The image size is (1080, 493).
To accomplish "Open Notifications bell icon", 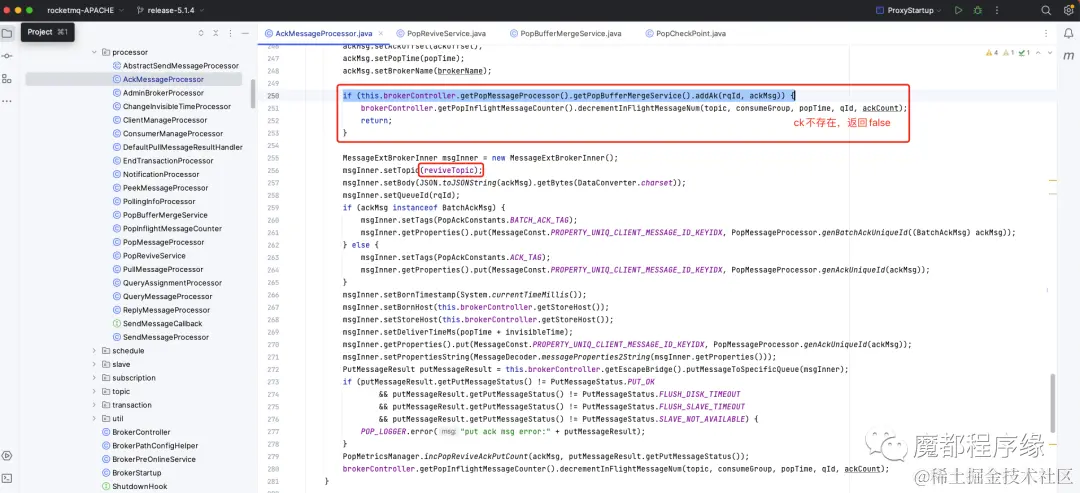I will point(1067,33).
